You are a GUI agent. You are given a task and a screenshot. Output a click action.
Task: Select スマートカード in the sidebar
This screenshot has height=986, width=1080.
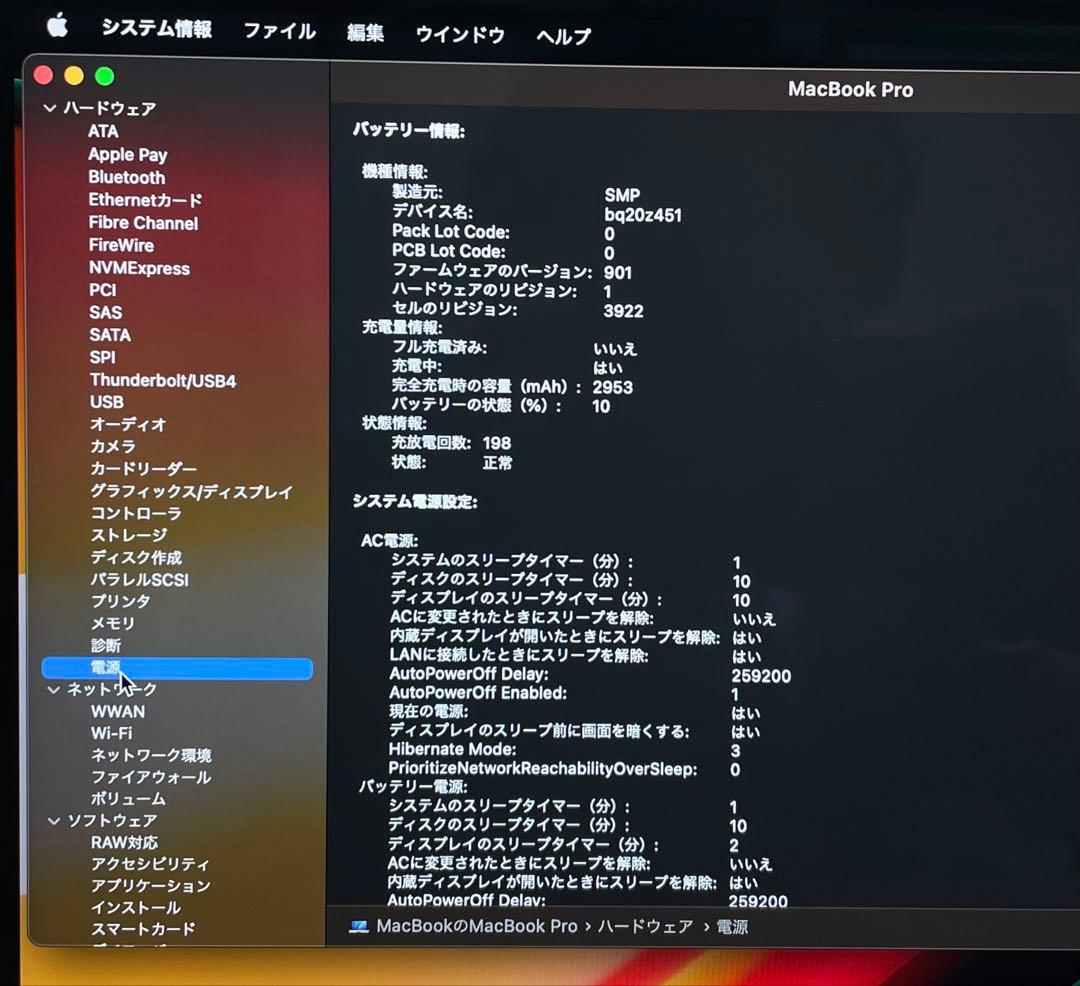tap(143, 930)
